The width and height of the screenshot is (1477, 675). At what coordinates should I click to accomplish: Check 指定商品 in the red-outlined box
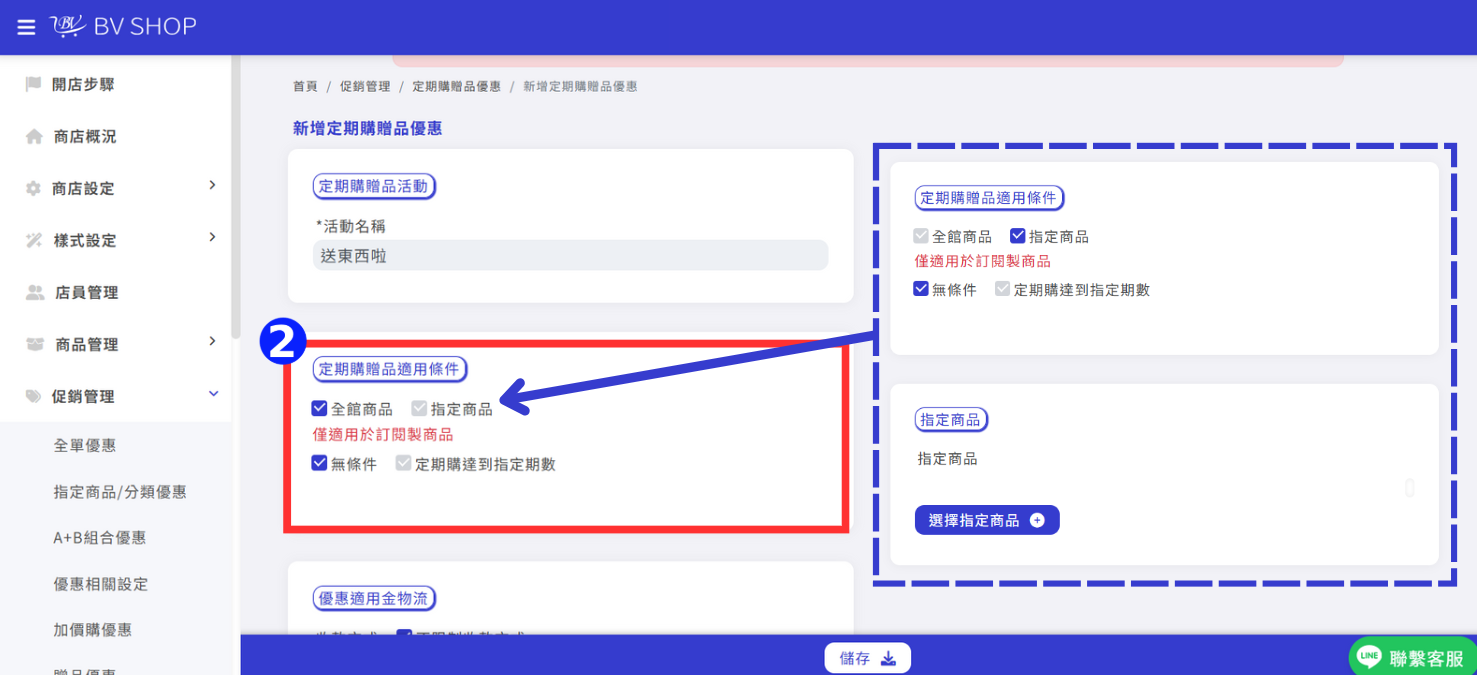coord(419,409)
